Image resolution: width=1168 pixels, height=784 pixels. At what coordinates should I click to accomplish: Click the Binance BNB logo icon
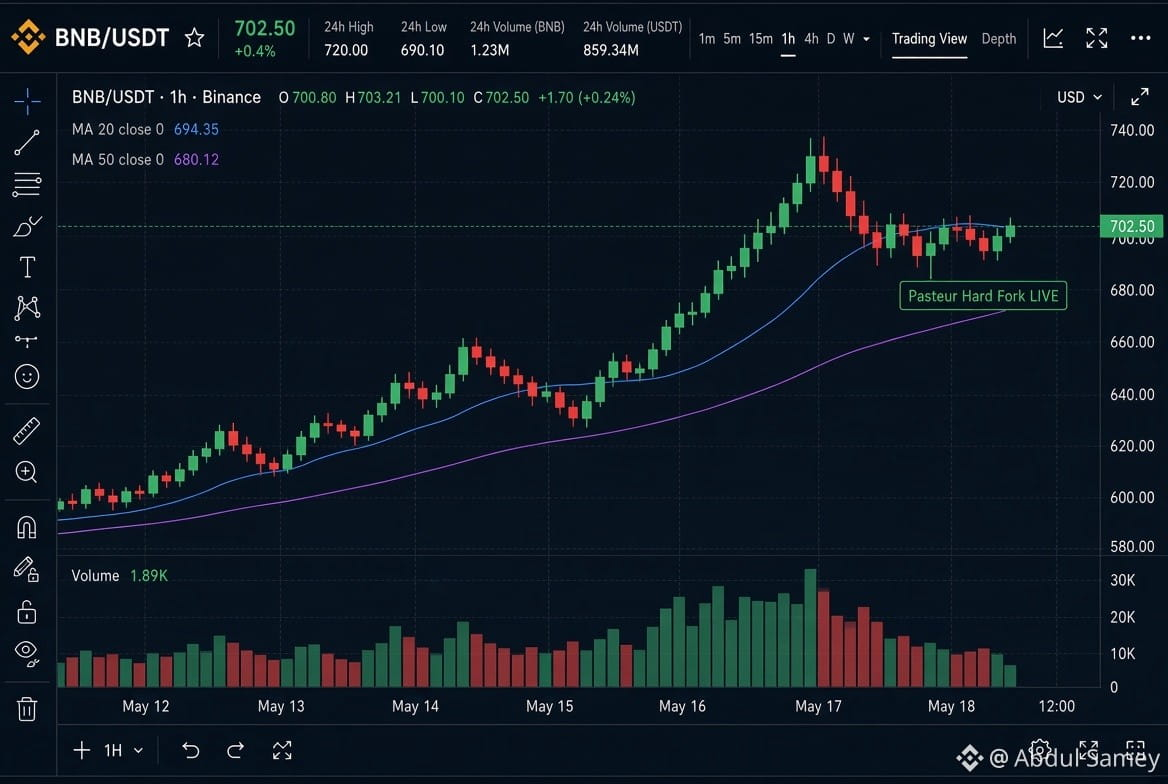(28, 37)
